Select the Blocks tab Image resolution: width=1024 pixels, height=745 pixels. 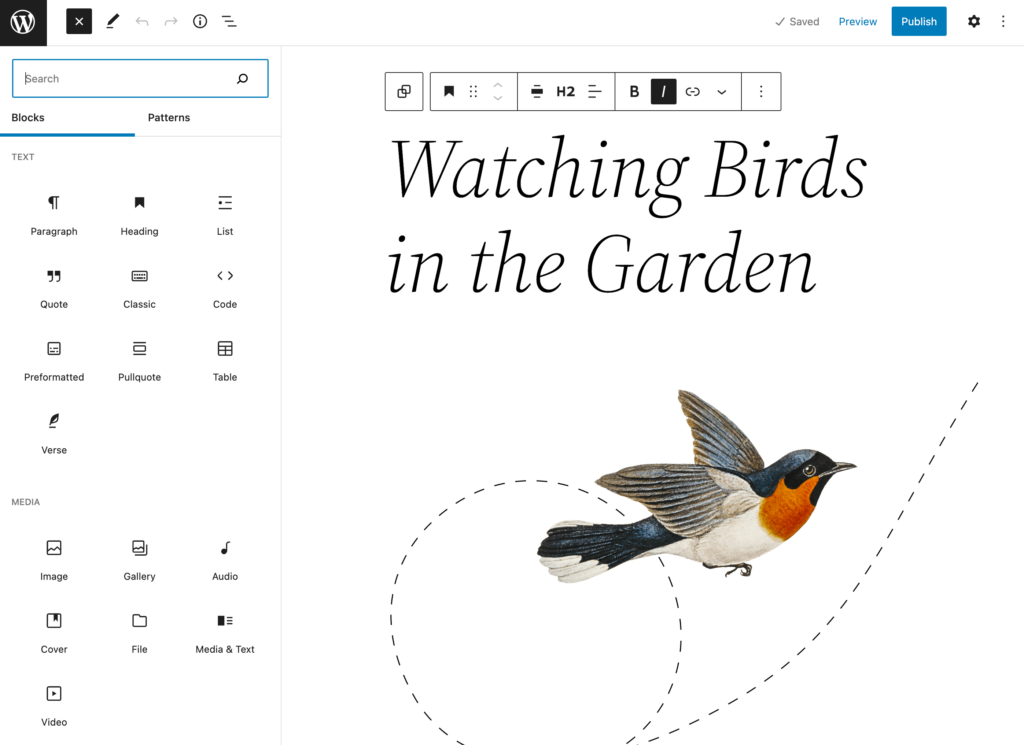coord(27,117)
